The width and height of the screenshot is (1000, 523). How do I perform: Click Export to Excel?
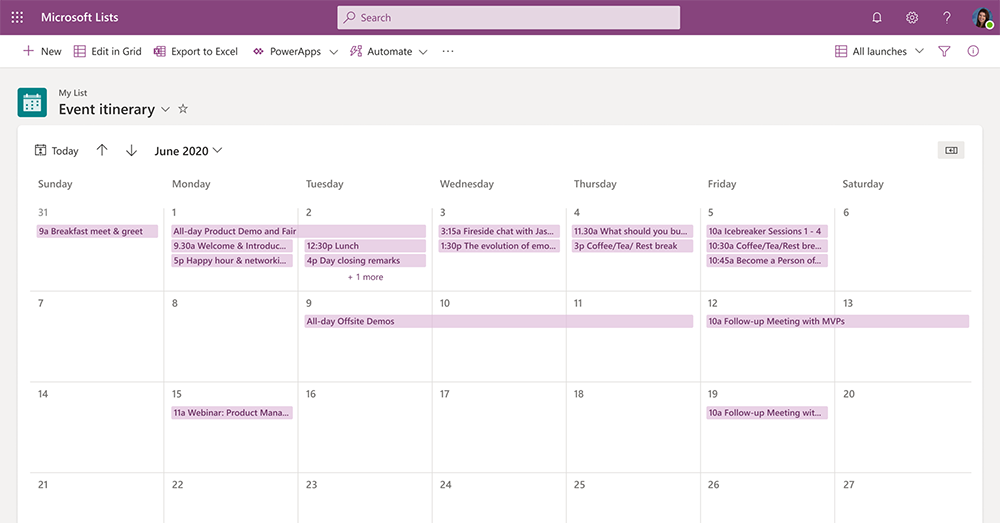tap(196, 51)
